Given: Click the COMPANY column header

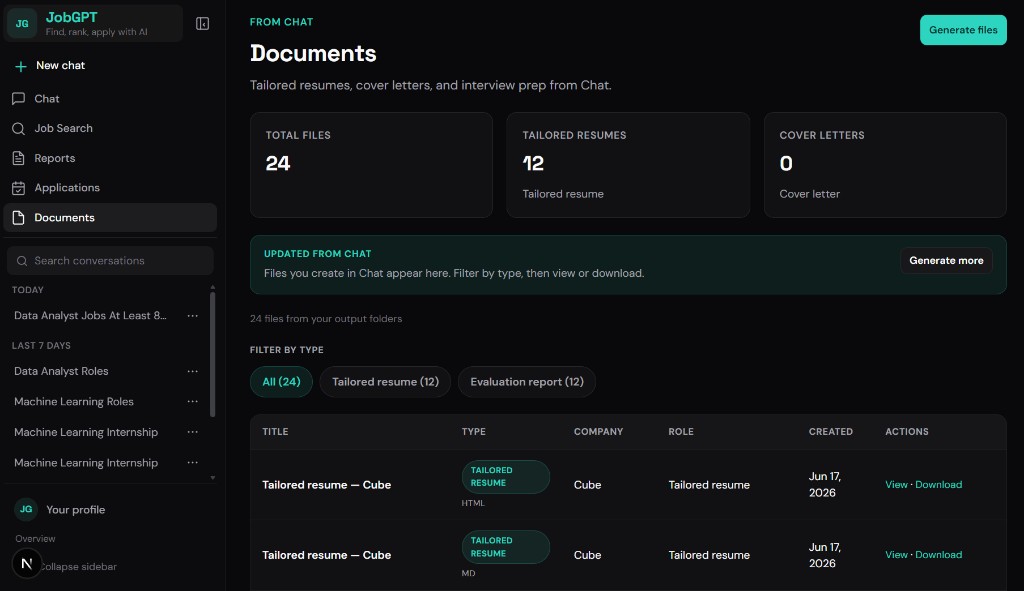Looking at the screenshot, I should coord(598,432).
